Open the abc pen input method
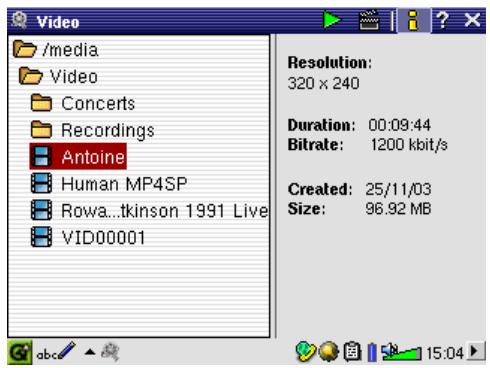The image size is (490, 368). [56, 352]
